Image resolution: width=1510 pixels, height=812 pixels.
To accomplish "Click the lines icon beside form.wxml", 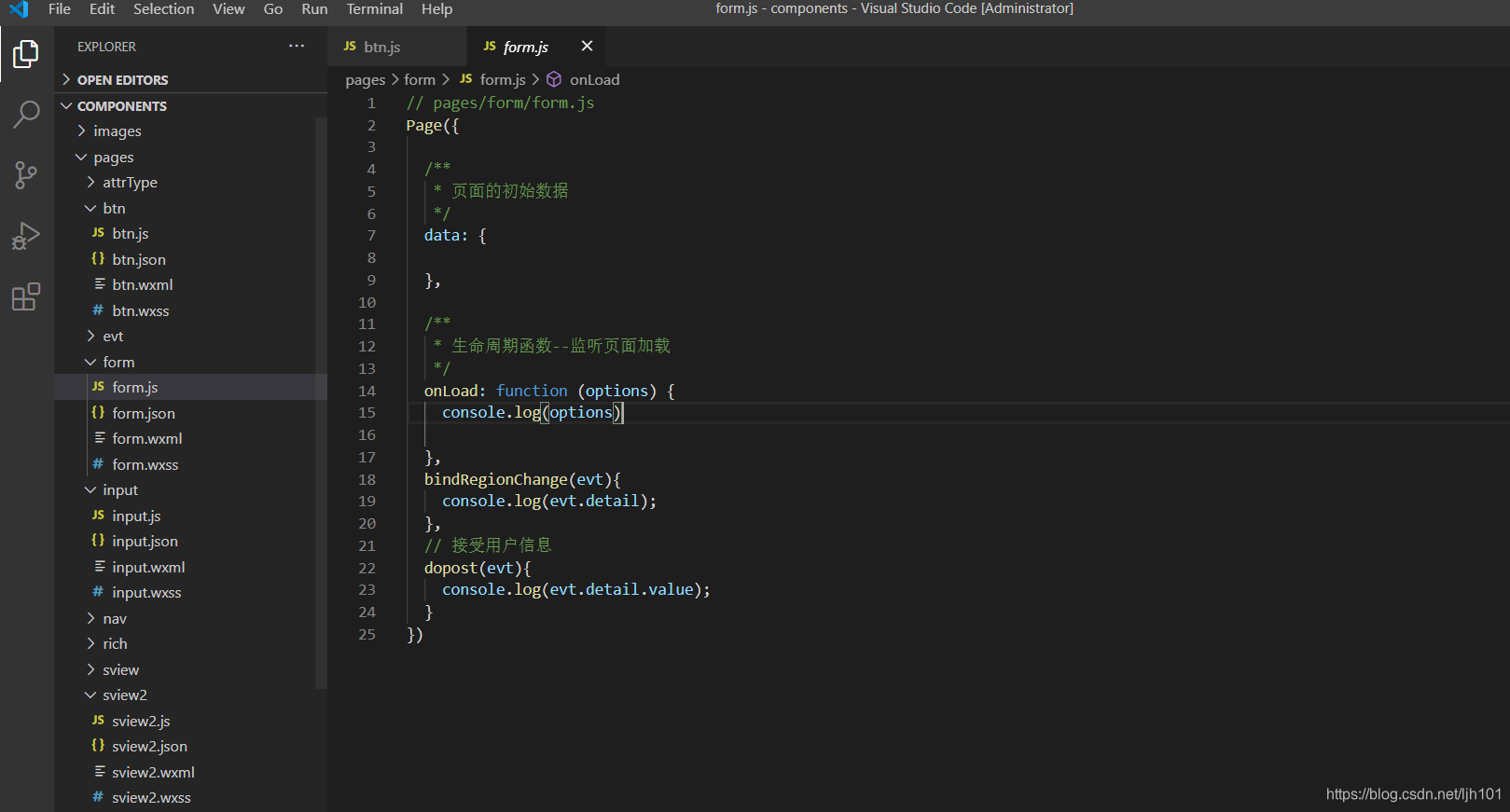I will point(99,437).
